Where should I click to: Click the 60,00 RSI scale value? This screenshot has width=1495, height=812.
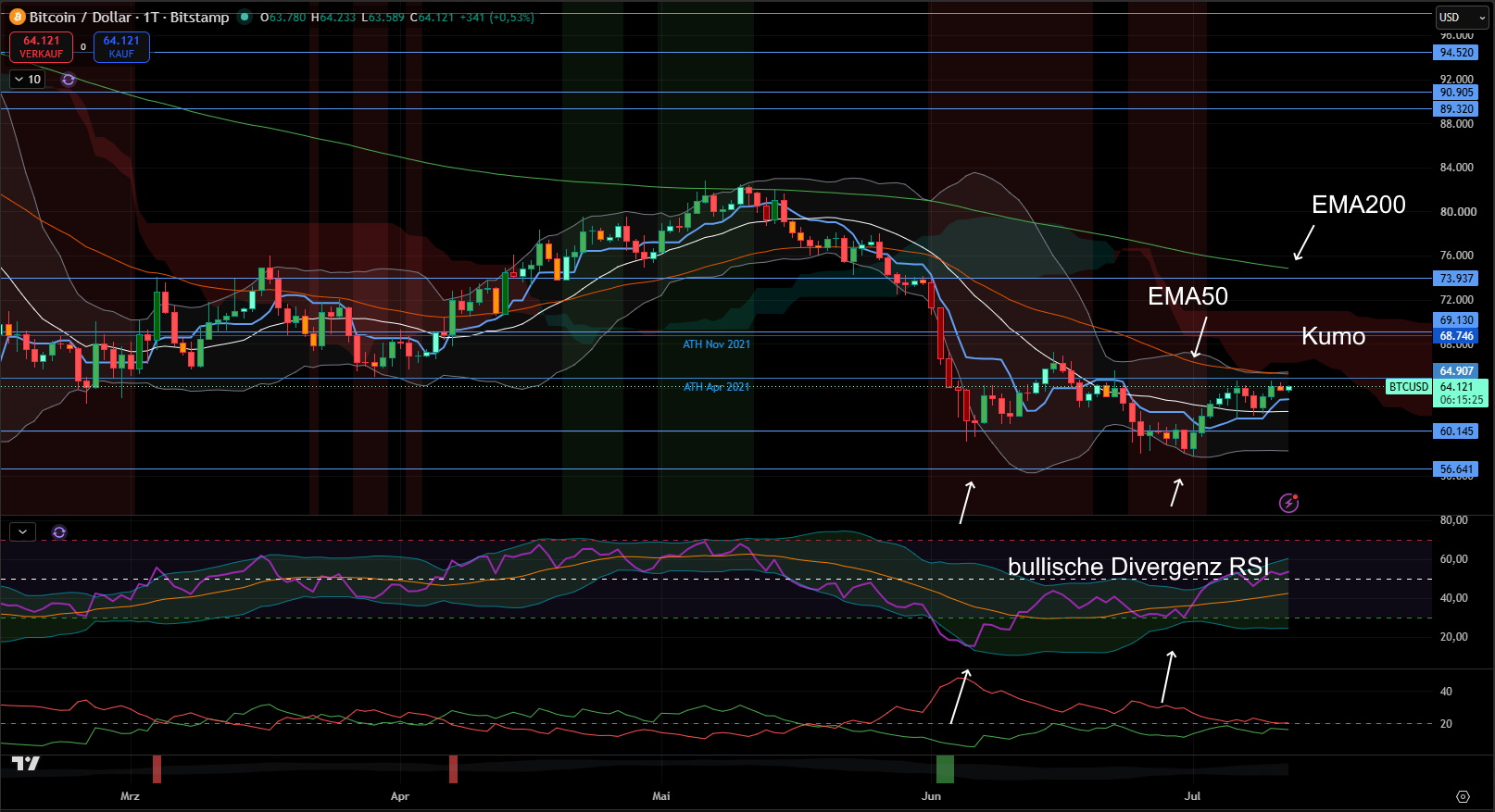pos(1454,559)
